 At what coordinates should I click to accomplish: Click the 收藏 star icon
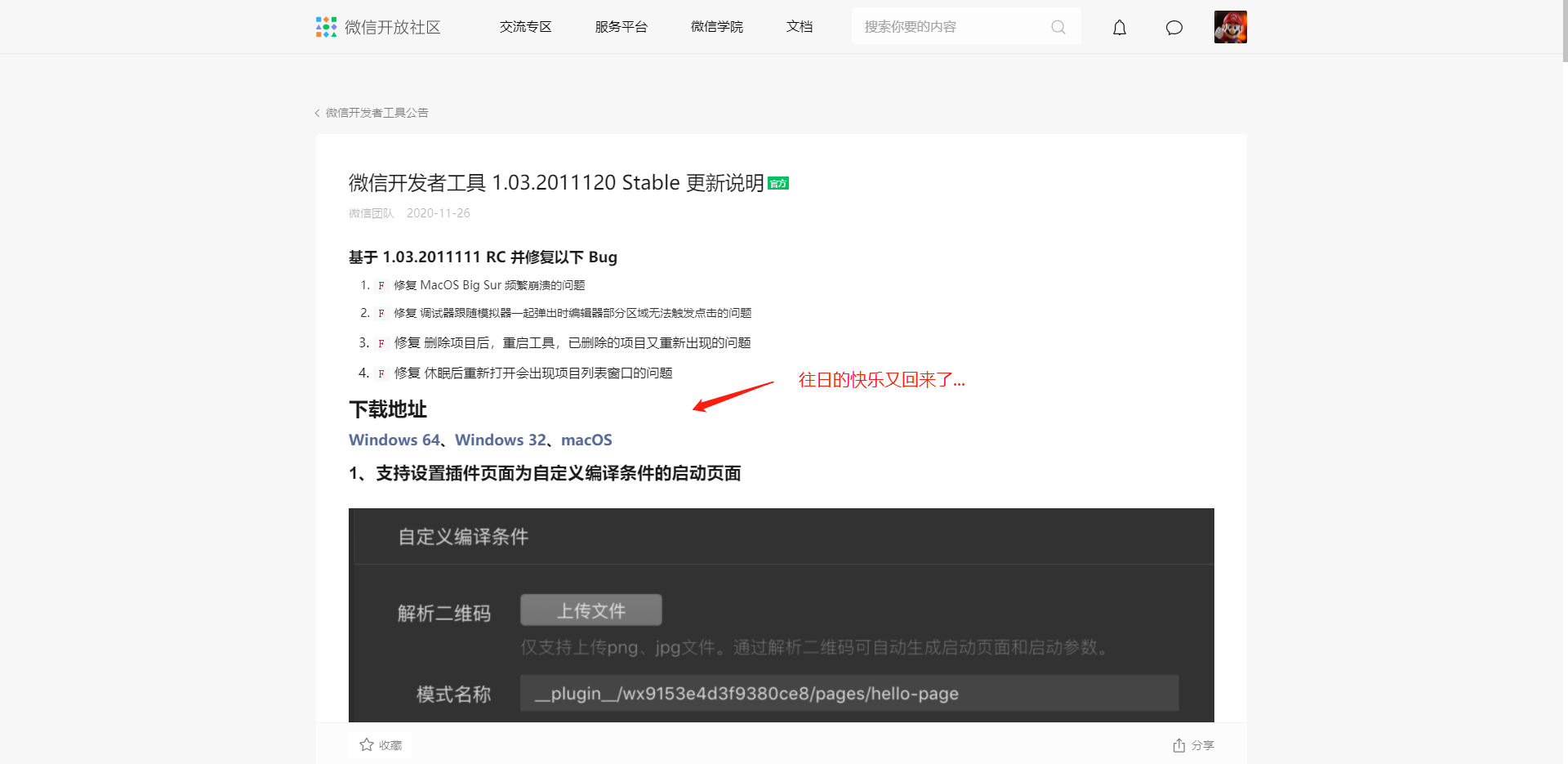click(367, 744)
